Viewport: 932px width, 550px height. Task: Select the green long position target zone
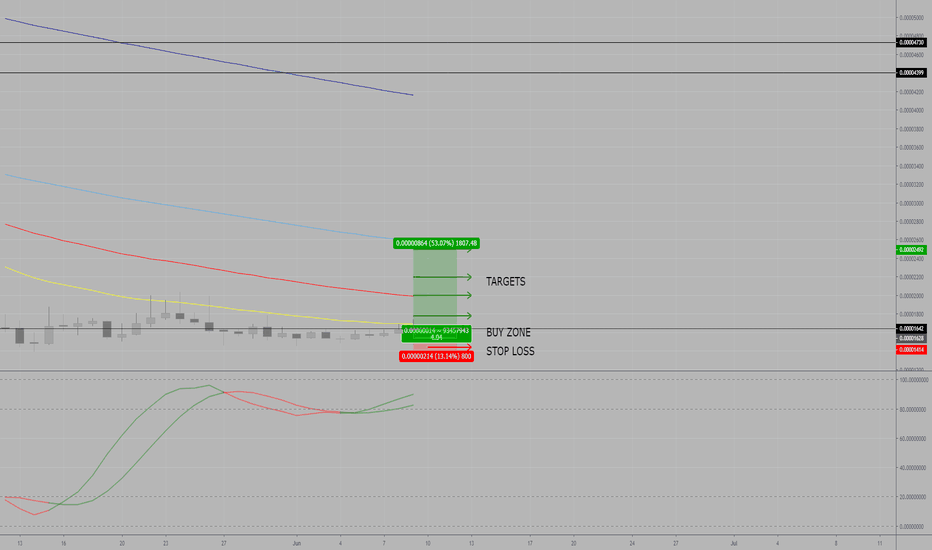pyautogui.click(x=435, y=288)
